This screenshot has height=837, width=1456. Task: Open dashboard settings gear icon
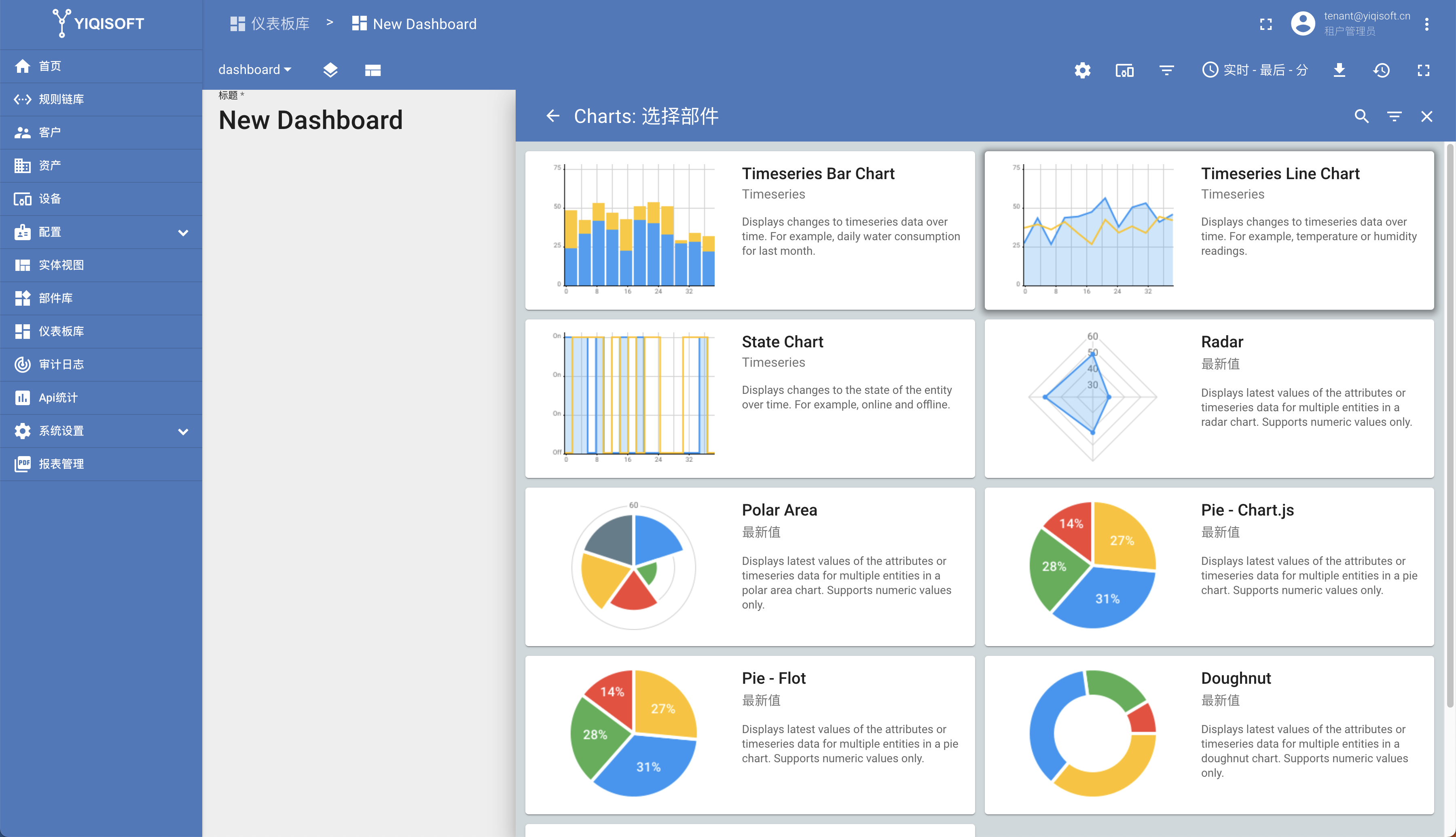[x=1082, y=70]
